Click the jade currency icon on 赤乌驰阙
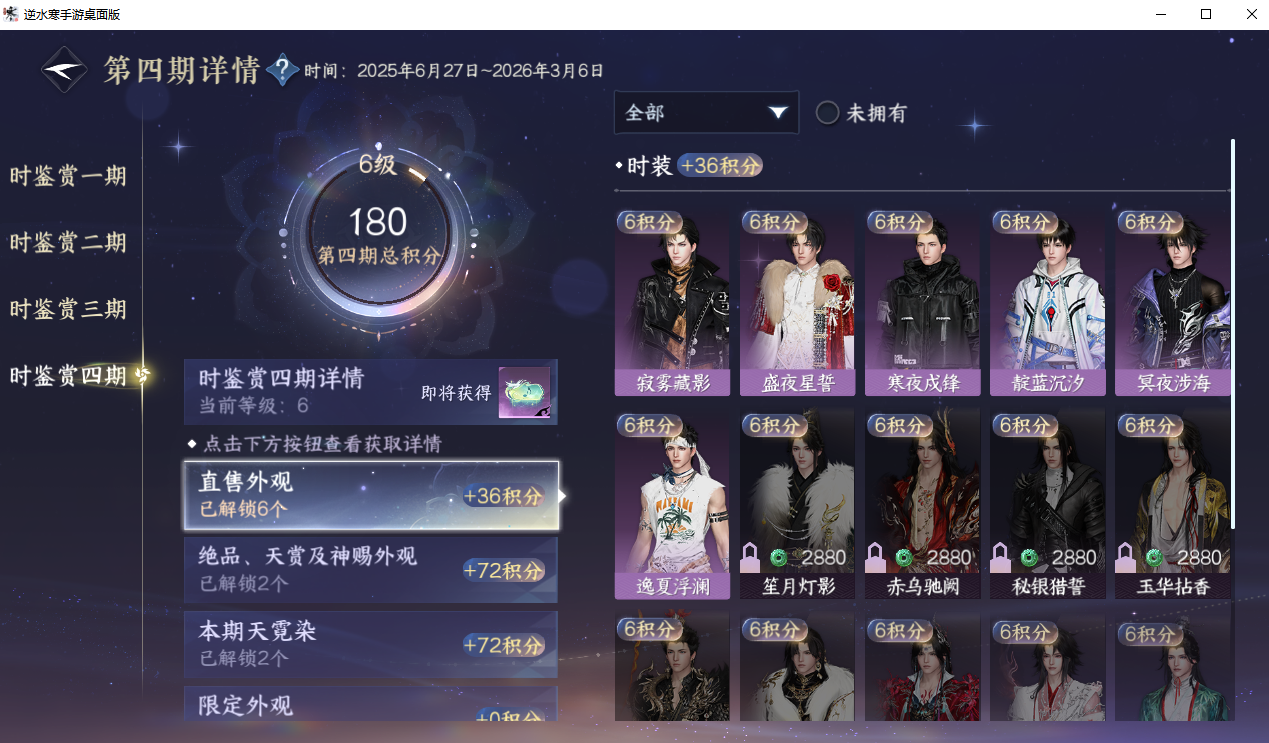The width and height of the screenshot is (1269, 743). pyautogui.click(x=904, y=558)
